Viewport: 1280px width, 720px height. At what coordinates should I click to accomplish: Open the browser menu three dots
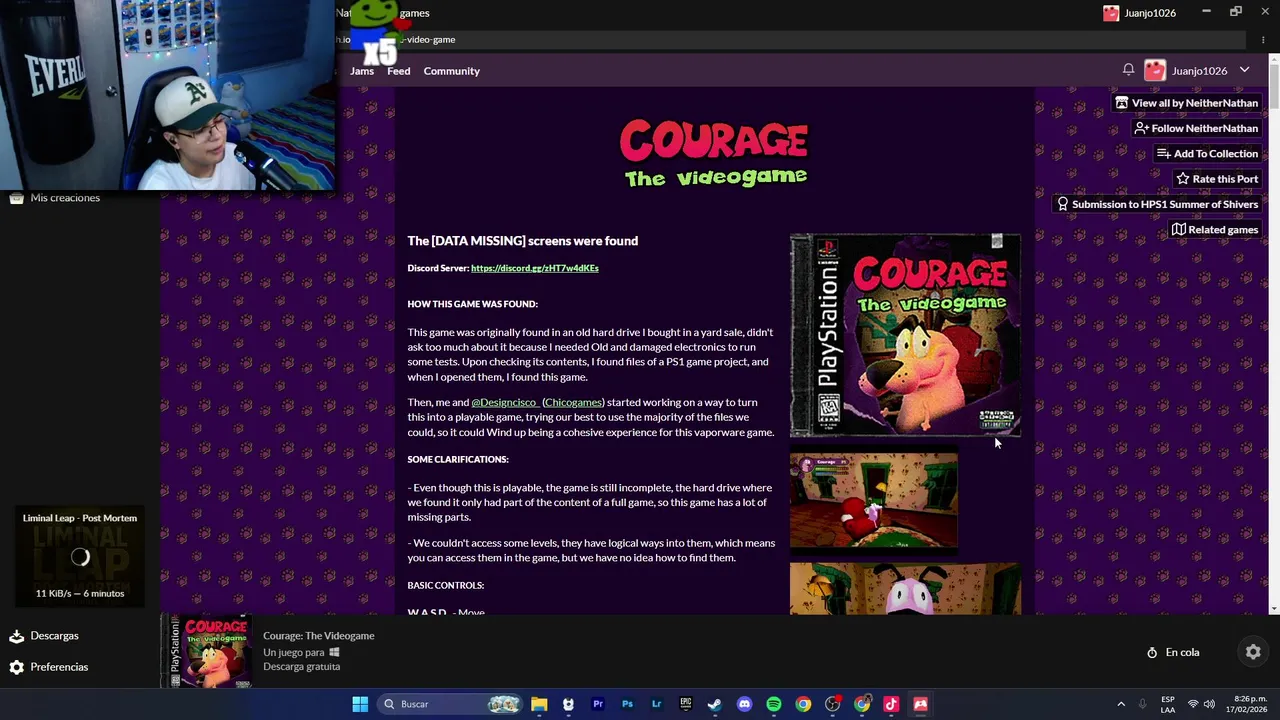[1263, 40]
